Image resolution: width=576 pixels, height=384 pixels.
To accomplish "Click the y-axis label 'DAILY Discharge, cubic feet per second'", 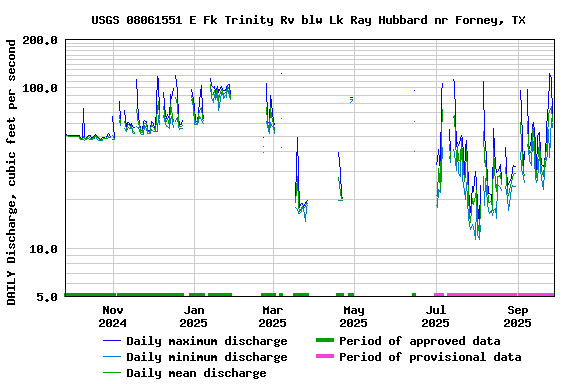I will pos(11,172).
